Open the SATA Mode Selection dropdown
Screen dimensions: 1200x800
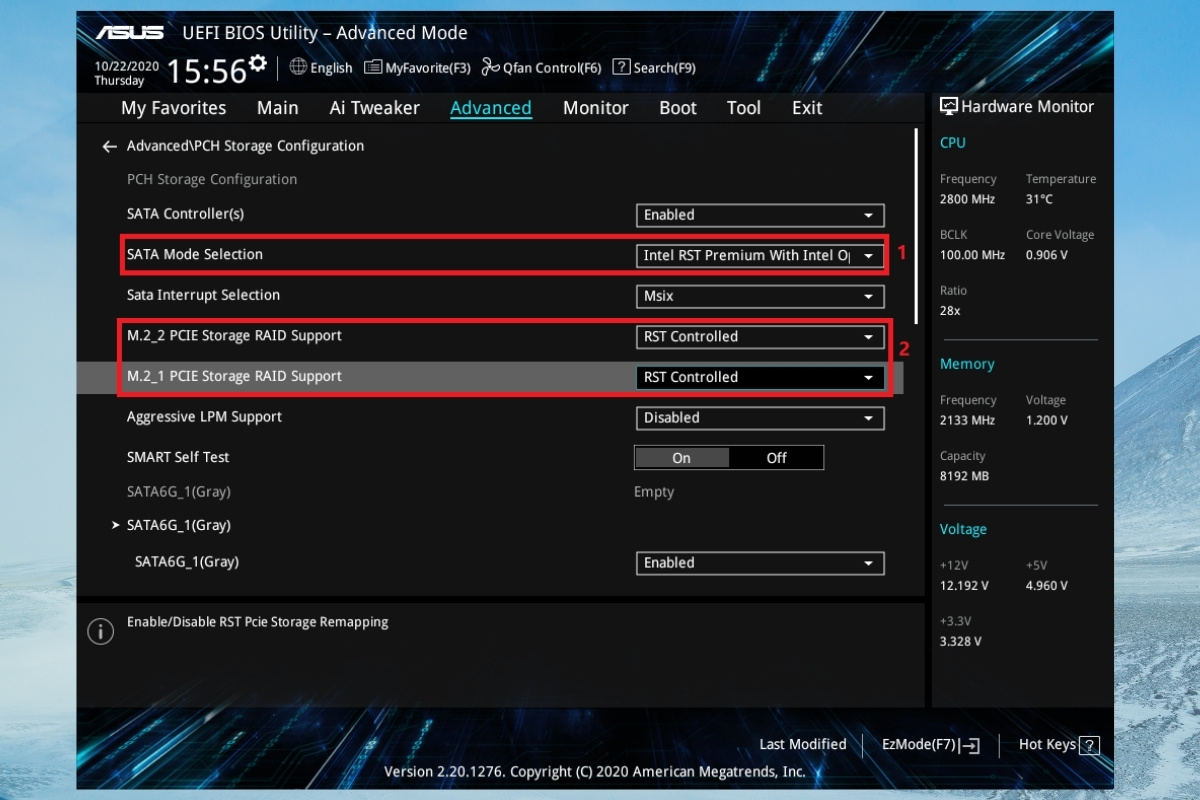[760, 255]
